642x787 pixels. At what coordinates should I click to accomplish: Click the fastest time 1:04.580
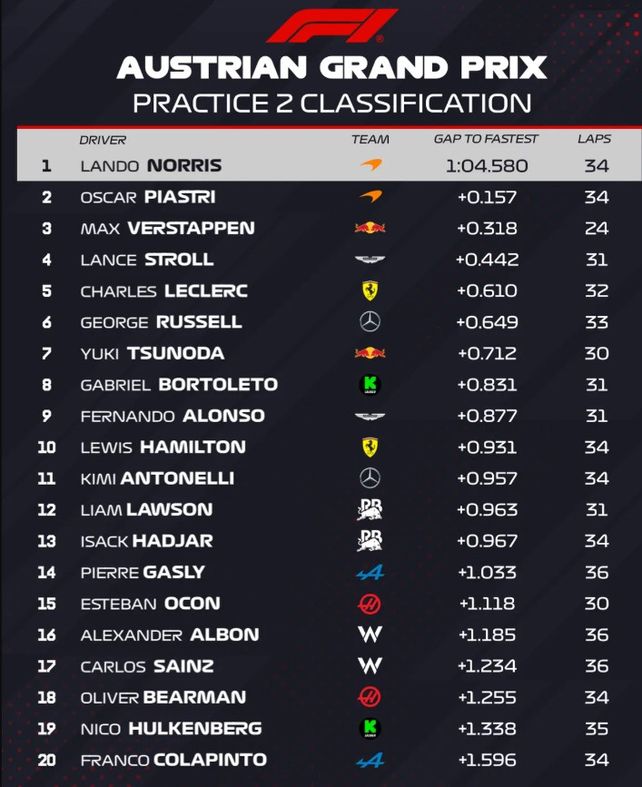487,166
